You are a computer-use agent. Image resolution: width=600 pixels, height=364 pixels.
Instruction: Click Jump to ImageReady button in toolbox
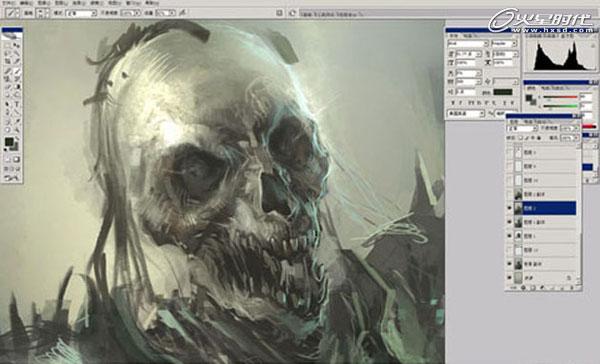[x=12, y=178]
